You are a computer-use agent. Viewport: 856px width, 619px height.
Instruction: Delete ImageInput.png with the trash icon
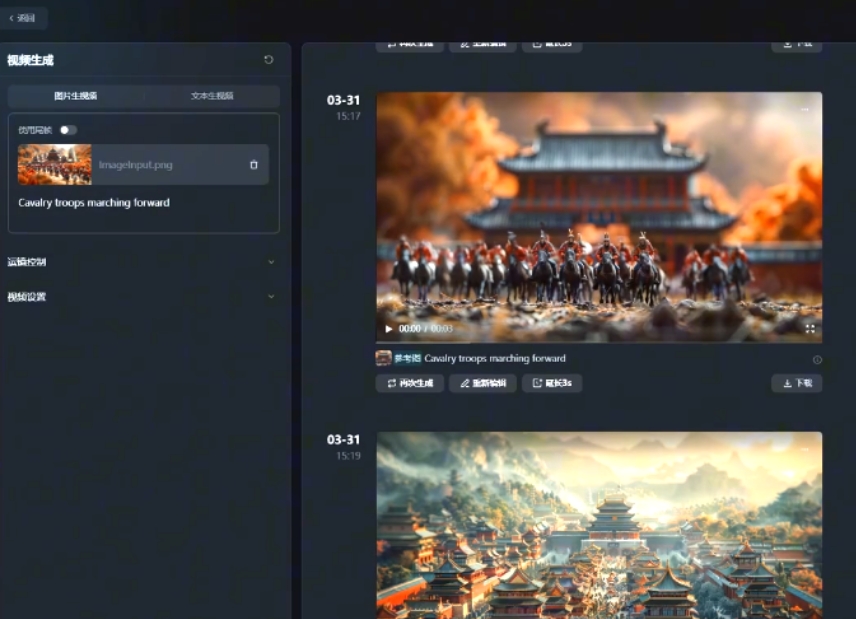254,164
